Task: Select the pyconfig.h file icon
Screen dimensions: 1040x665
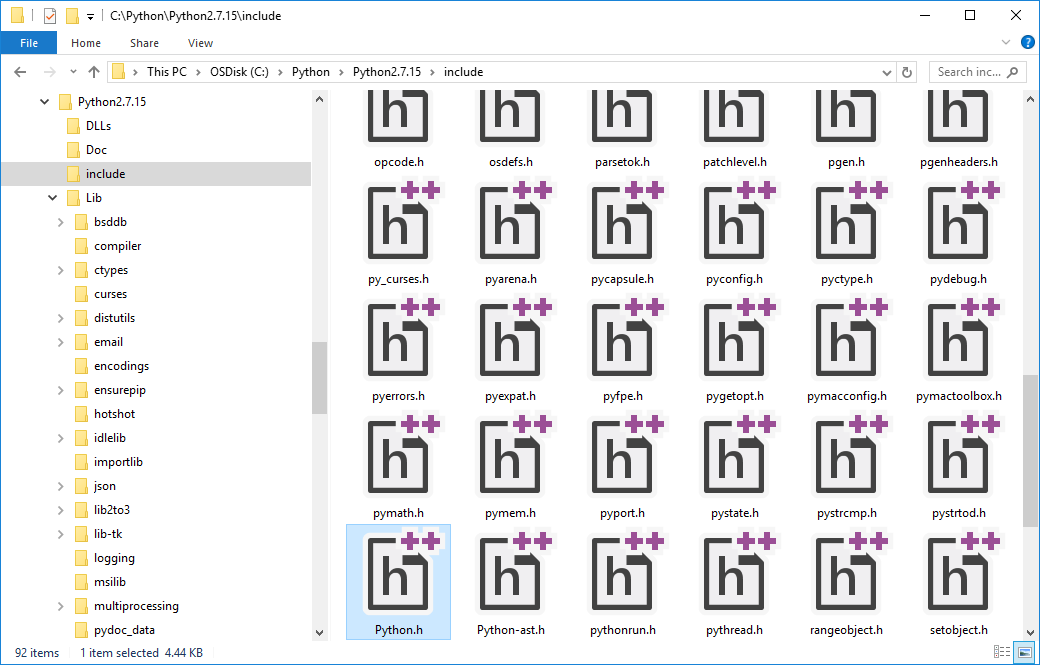Action: point(734,223)
